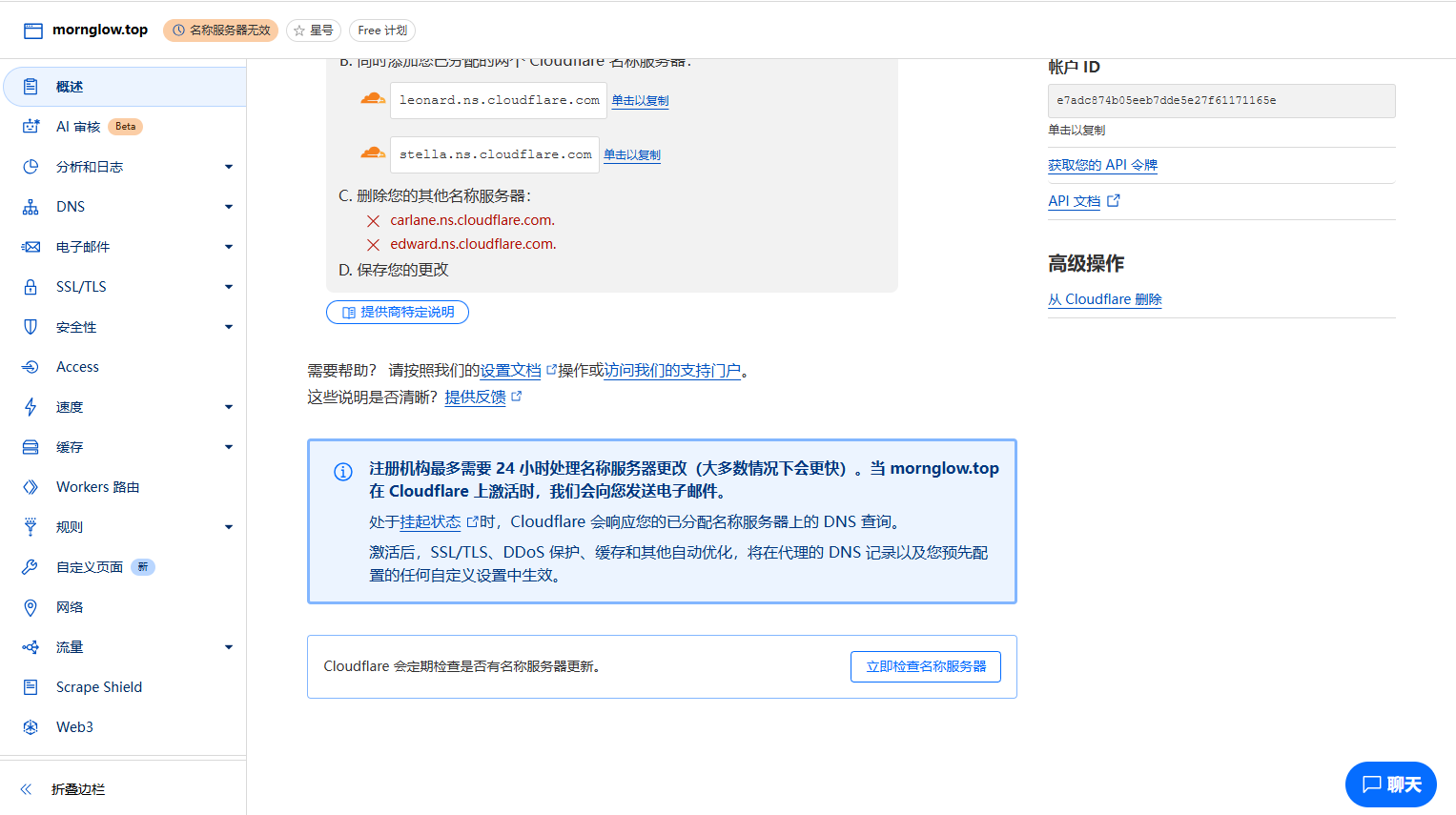This screenshot has height=815, width=1456.
Task: Click 立即检查名称服务器 button
Action: 925,666
